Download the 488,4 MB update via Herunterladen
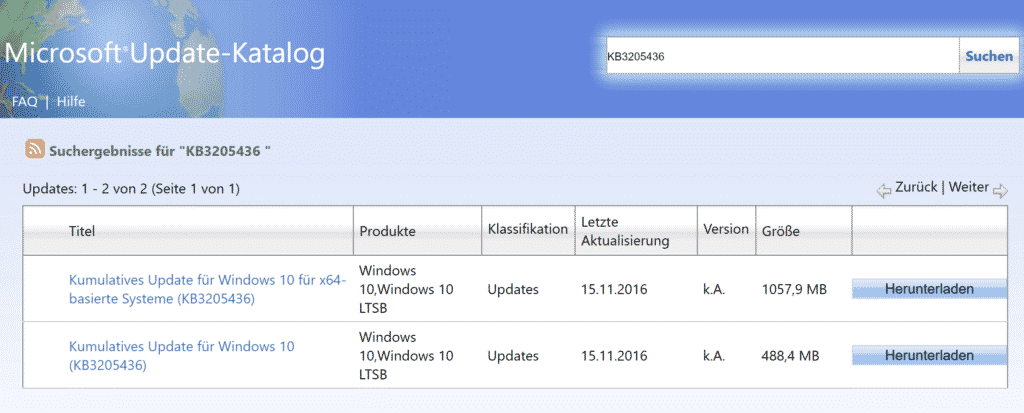Image resolution: width=1024 pixels, height=413 pixels. coord(929,355)
